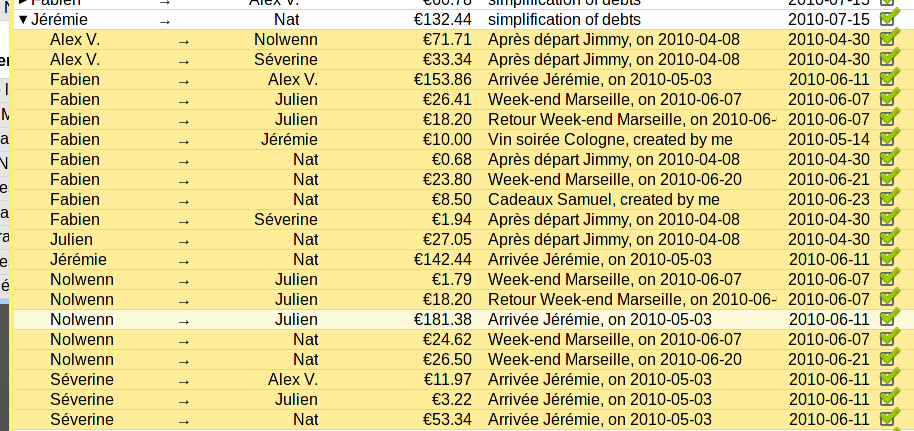Image resolution: width=914 pixels, height=431 pixels.
Task: Click arrow icon in Alex V. to Séverine row
Action: 184,61
